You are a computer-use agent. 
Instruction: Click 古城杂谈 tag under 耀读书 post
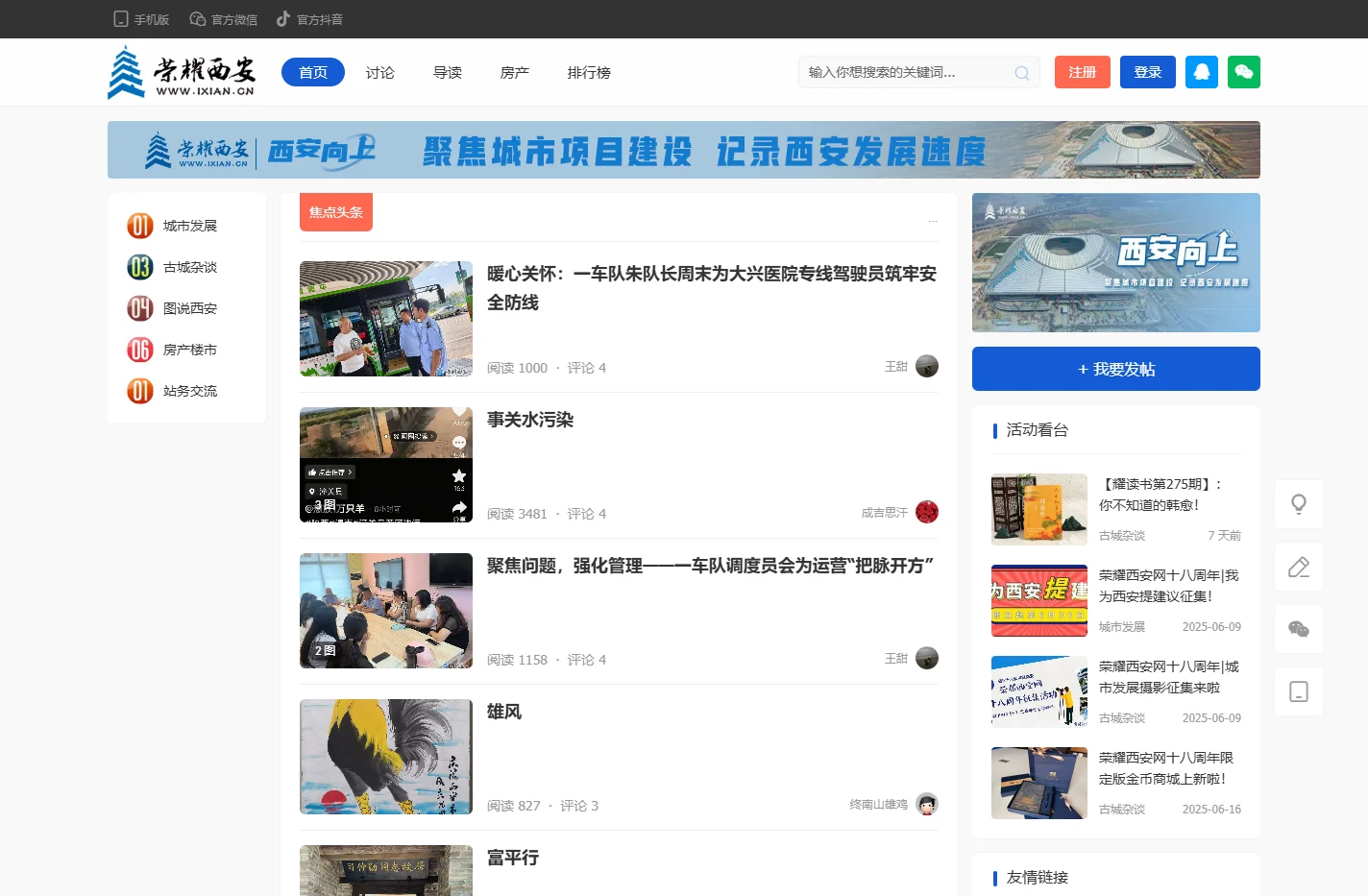pyautogui.click(x=1122, y=536)
